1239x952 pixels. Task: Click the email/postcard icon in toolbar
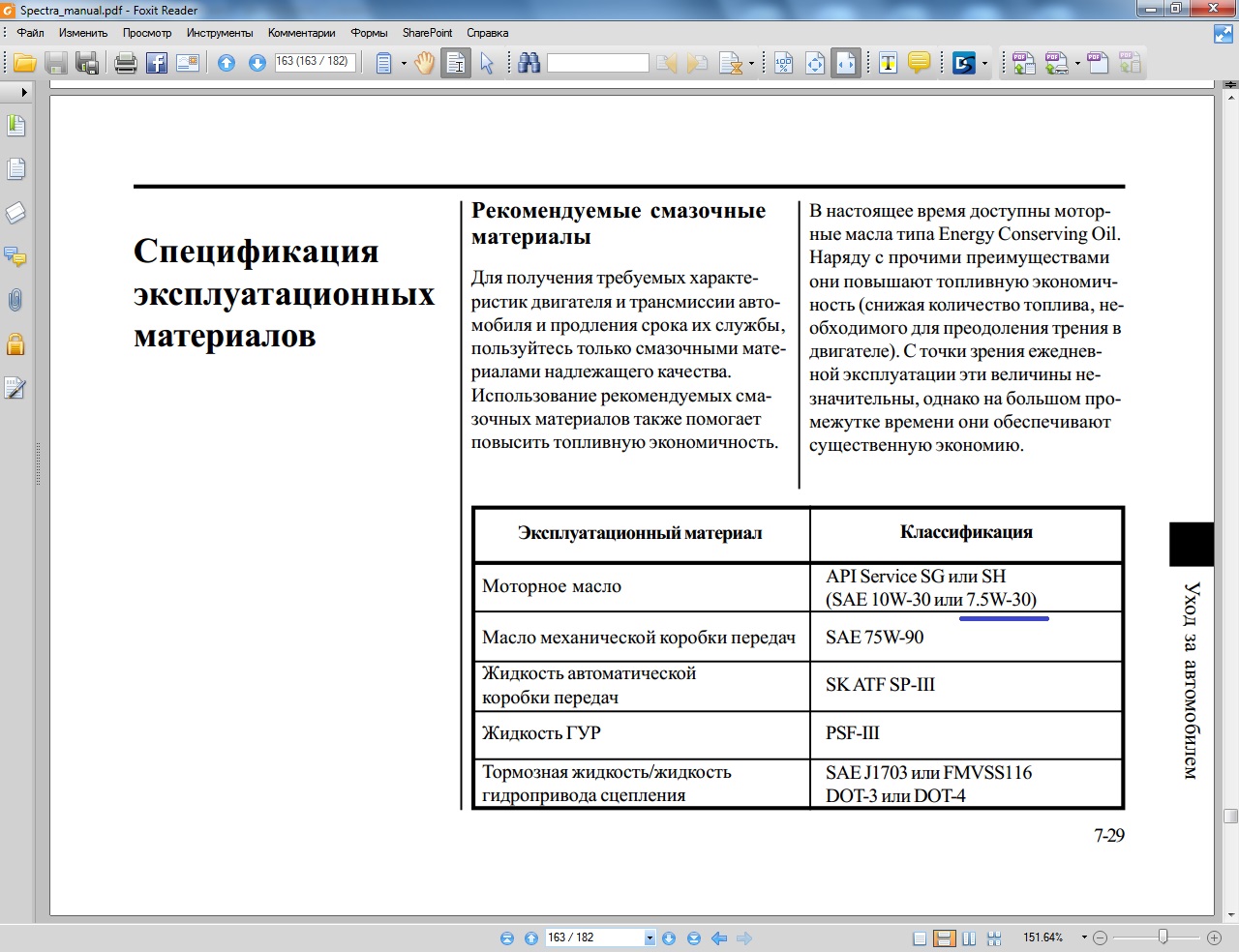click(x=188, y=64)
